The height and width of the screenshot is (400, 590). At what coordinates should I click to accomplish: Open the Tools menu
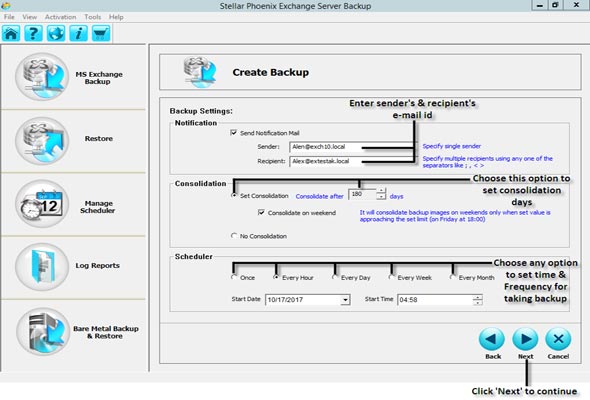(93, 17)
